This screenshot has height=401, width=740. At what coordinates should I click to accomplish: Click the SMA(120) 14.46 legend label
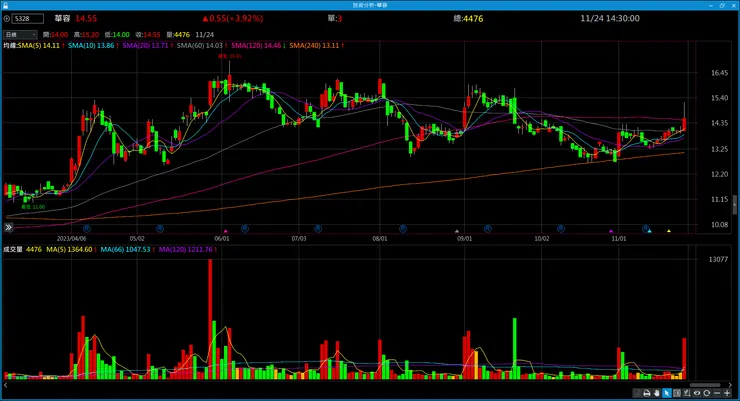256,46
